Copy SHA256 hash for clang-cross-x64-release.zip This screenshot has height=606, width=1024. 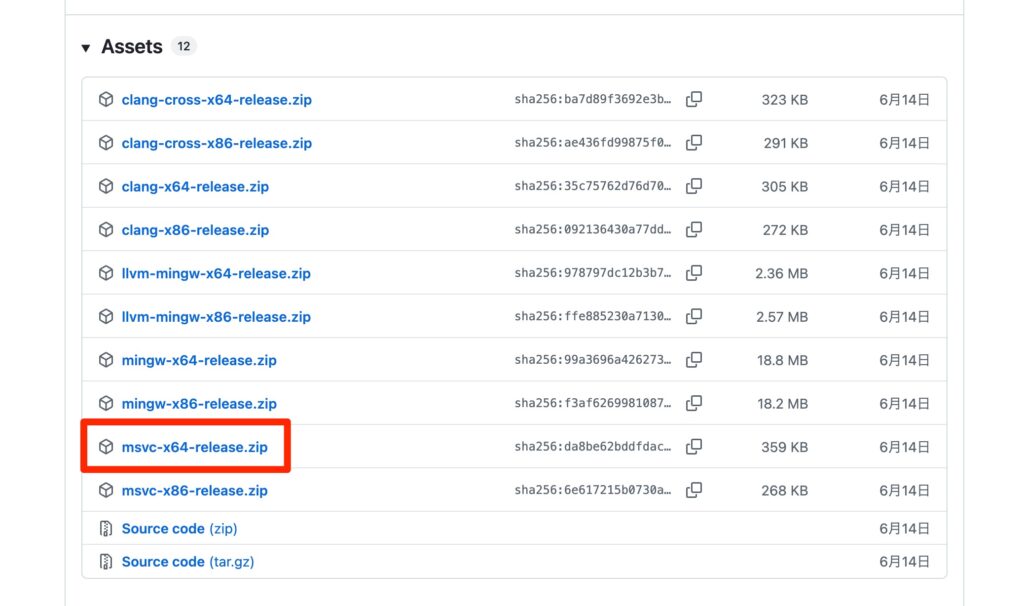point(694,100)
